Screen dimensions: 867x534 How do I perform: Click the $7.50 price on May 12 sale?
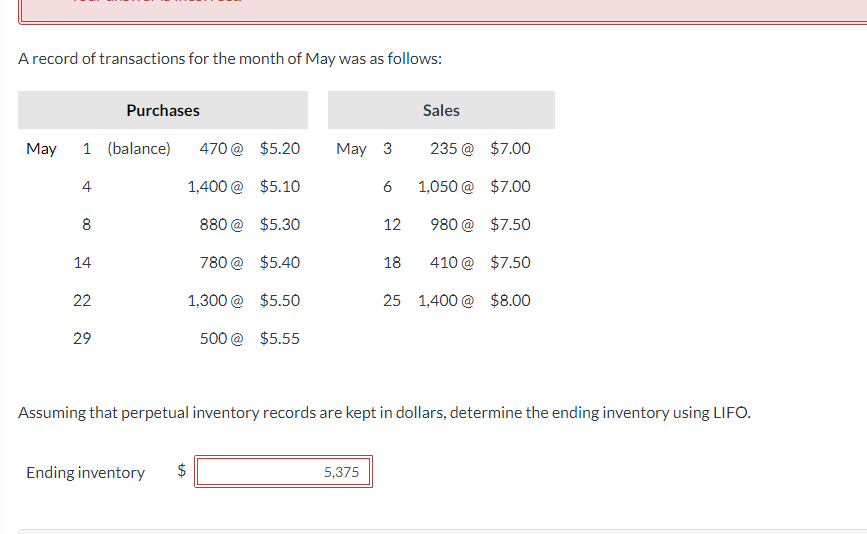click(x=510, y=224)
